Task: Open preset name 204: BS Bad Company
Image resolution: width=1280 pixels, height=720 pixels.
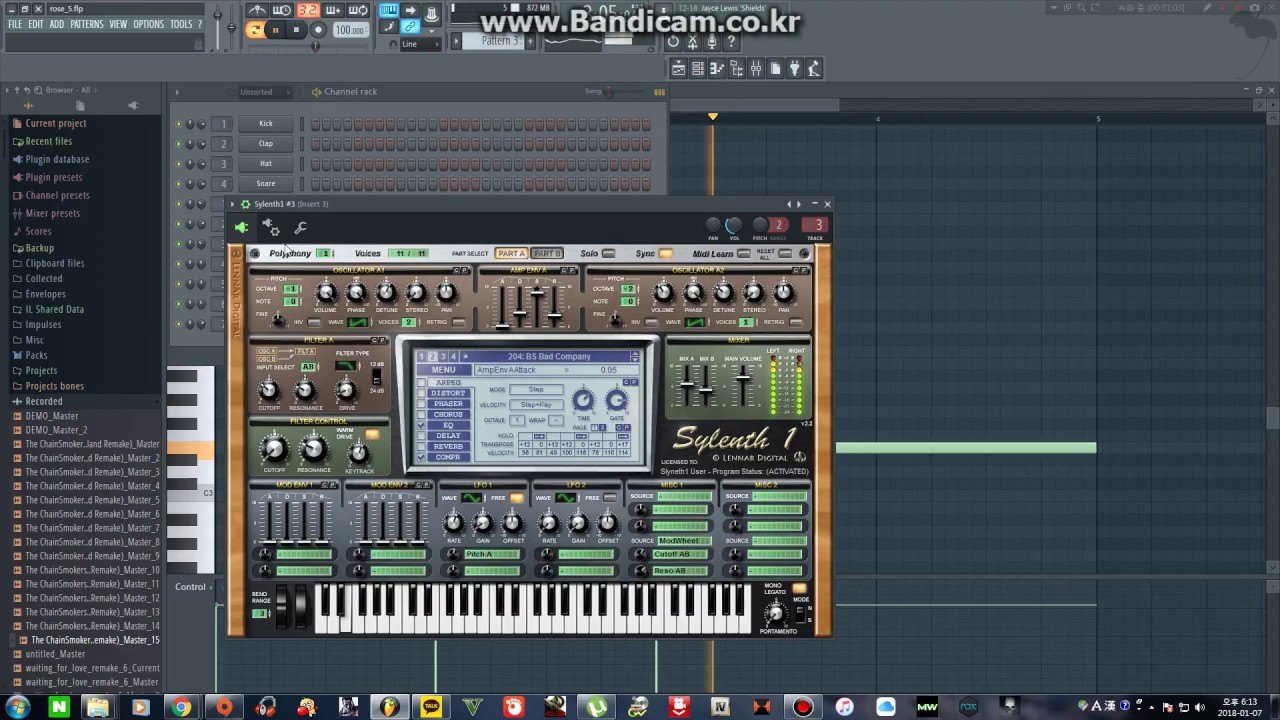Action: tap(549, 357)
